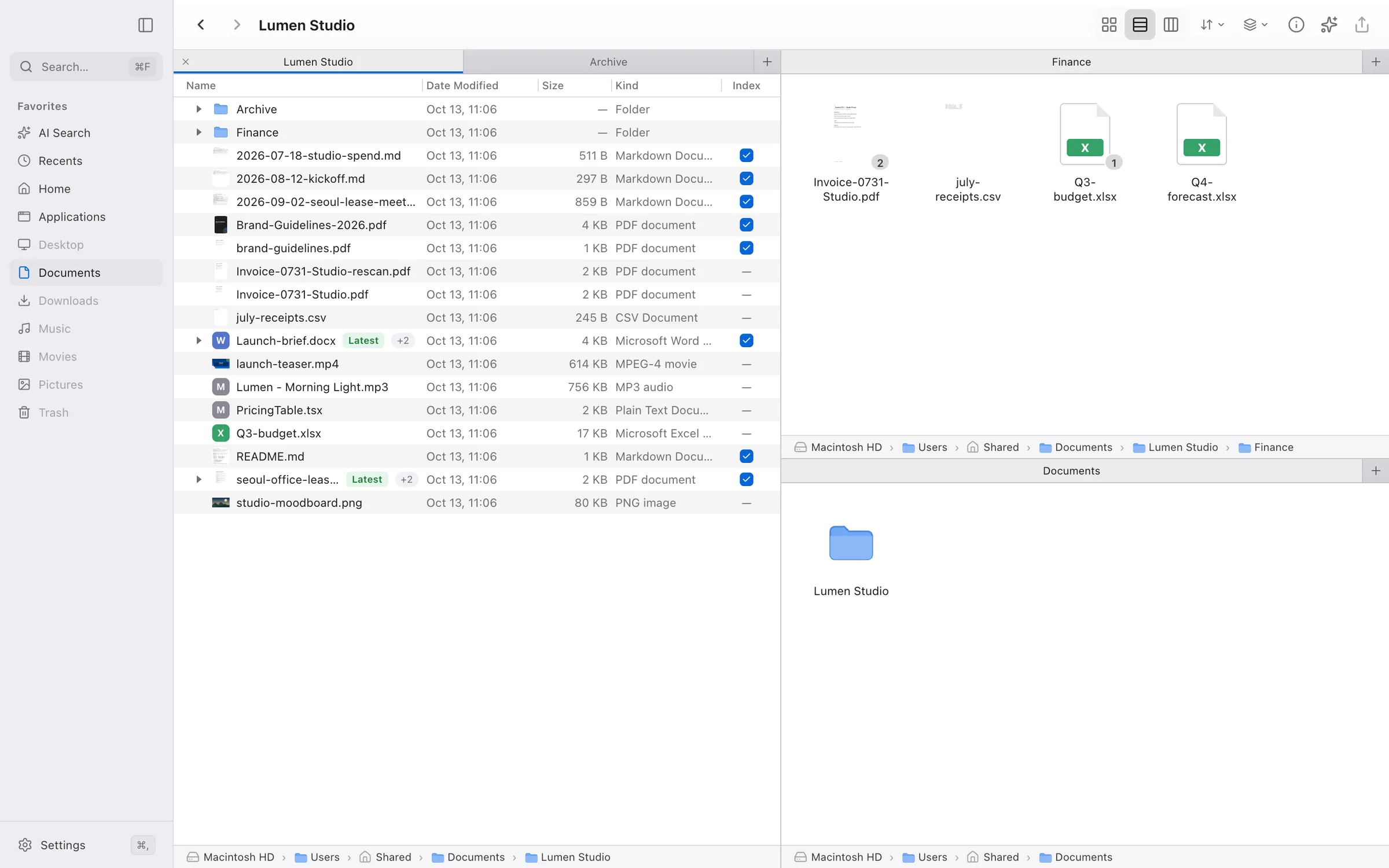Uncheck index for 2026-07-18-studio-spend.md
This screenshot has height=868, width=1389.
pyautogui.click(x=747, y=156)
